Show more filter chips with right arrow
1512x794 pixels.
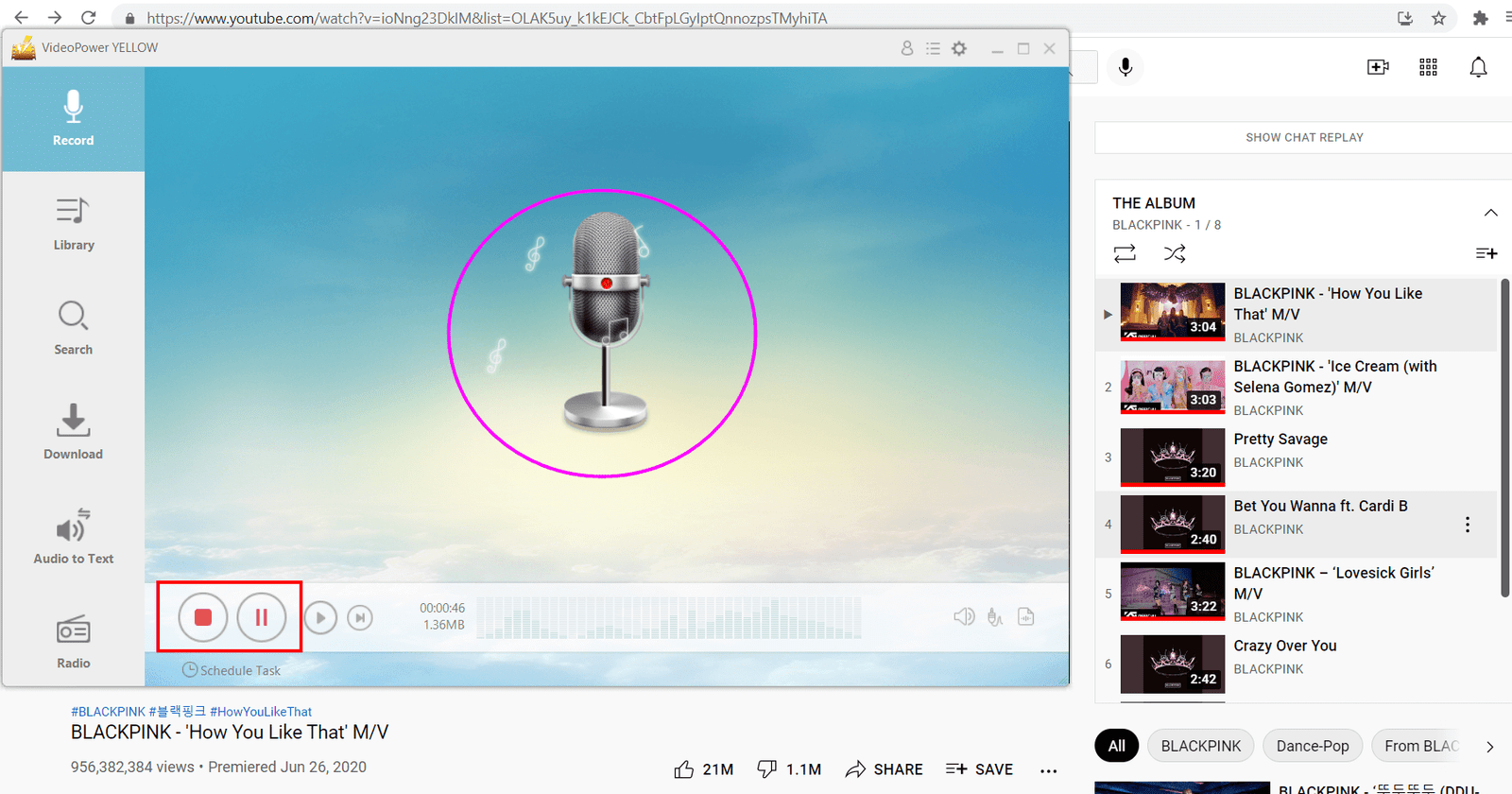(x=1490, y=747)
